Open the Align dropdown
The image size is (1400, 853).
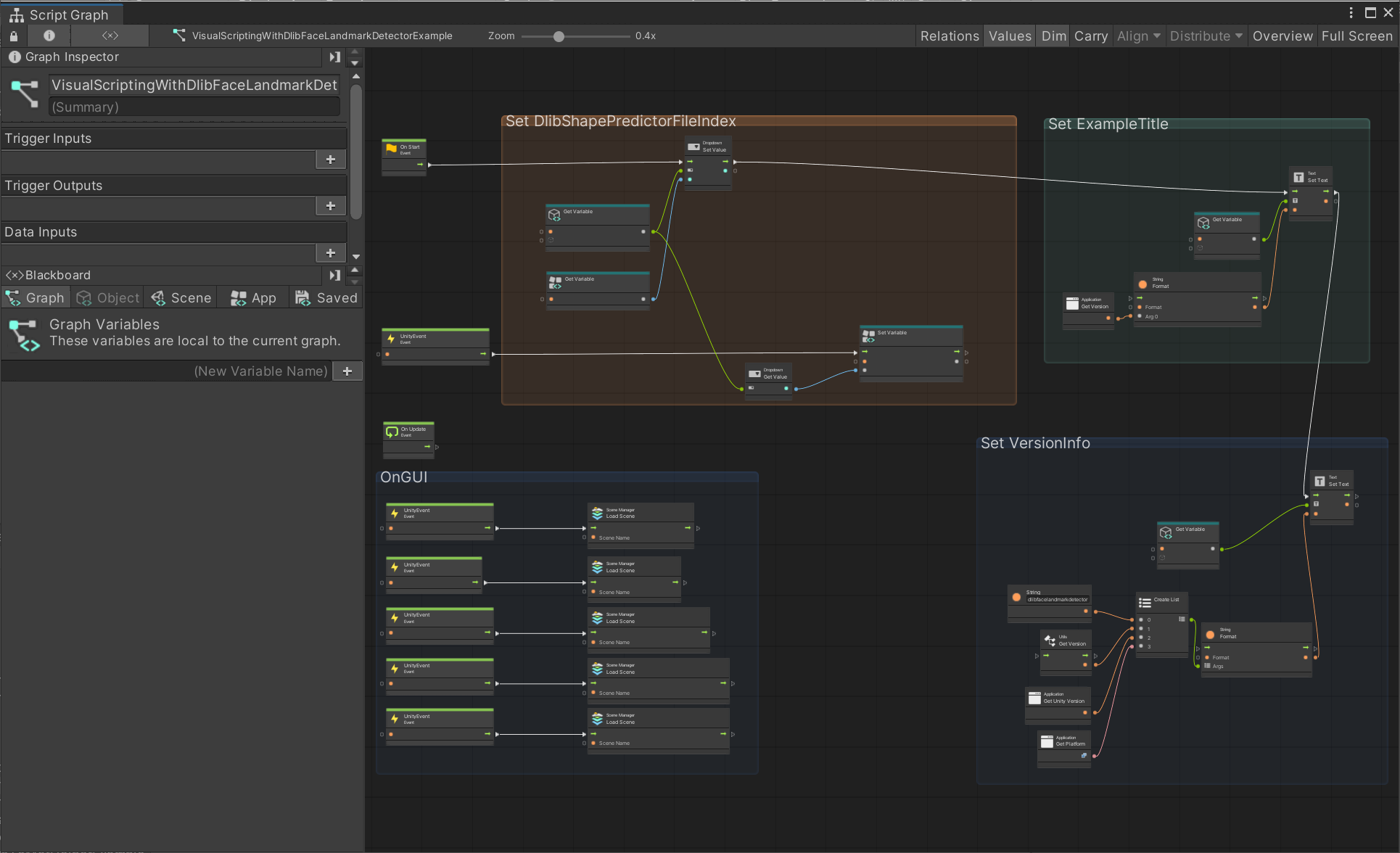[1138, 36]
